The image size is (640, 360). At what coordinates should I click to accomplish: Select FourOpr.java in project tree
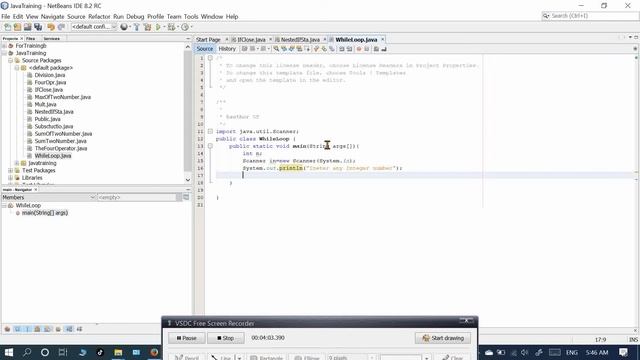tap(50, 82)
